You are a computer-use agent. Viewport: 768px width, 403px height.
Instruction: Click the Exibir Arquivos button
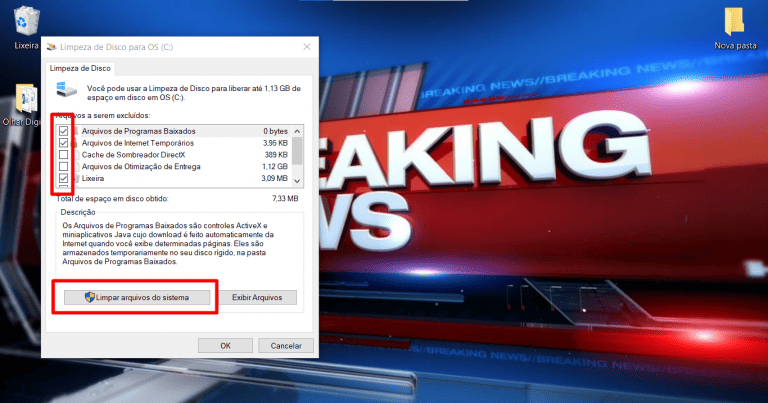point(258,297)
